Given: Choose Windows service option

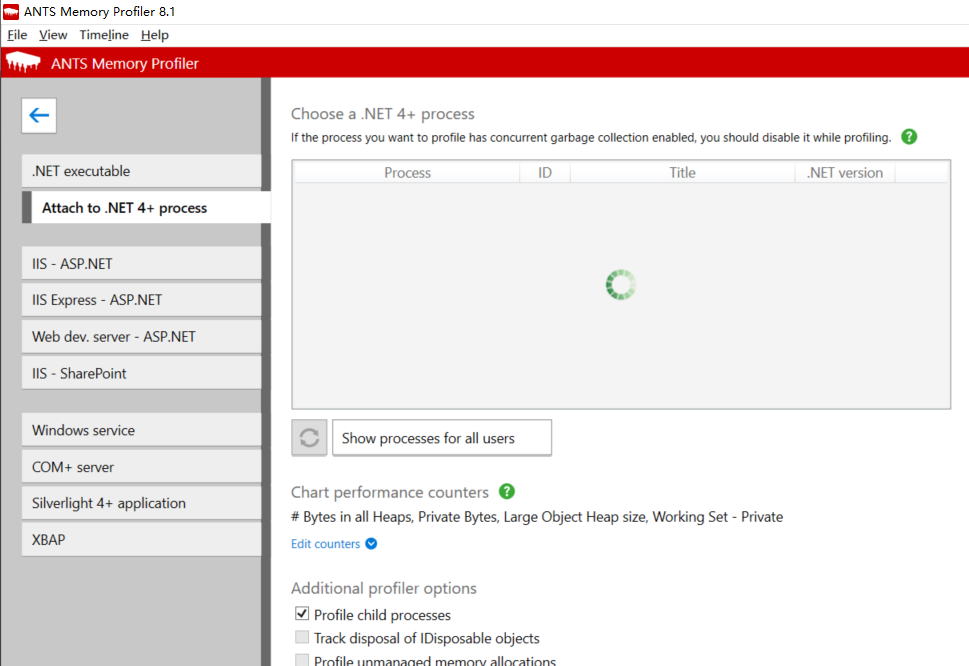Looking at the screenshot, I should [x=142, y=430].
